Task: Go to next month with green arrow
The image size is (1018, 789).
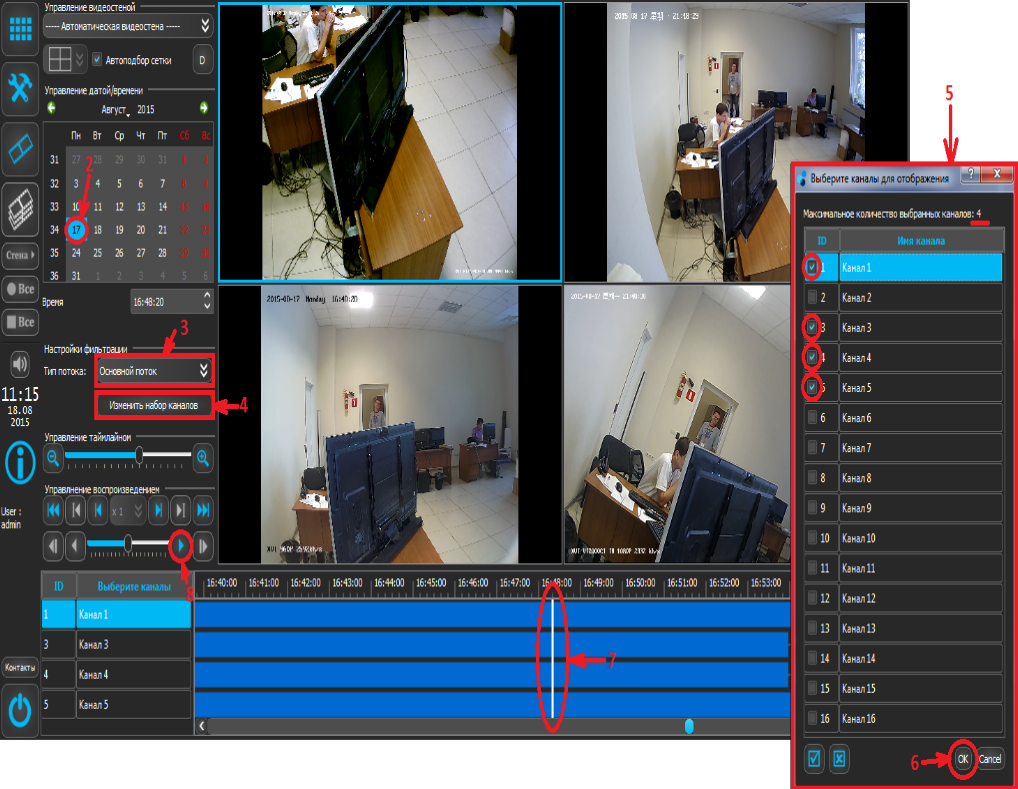Action: point(204,108)
